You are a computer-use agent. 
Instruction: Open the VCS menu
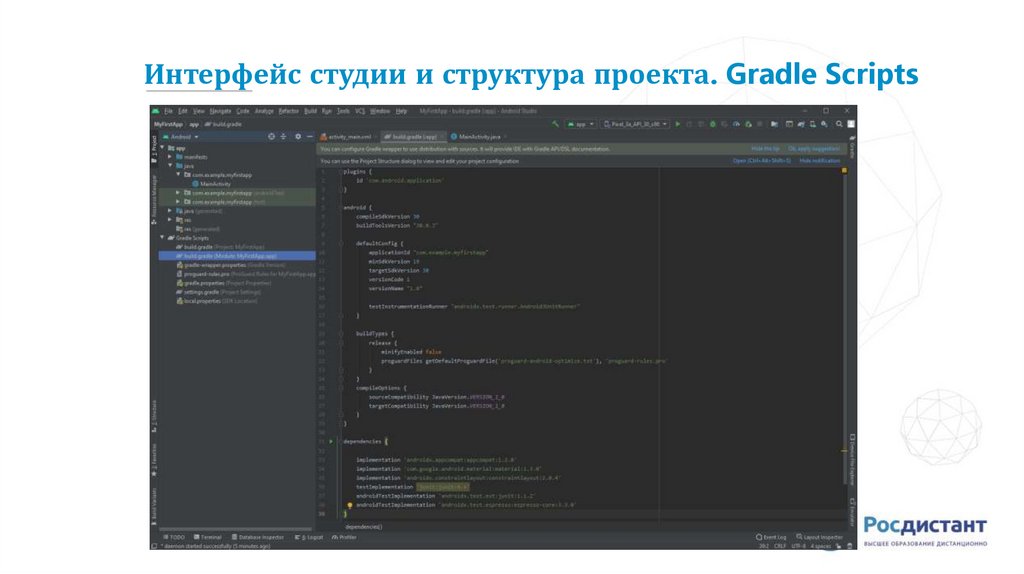click(360, 111)
